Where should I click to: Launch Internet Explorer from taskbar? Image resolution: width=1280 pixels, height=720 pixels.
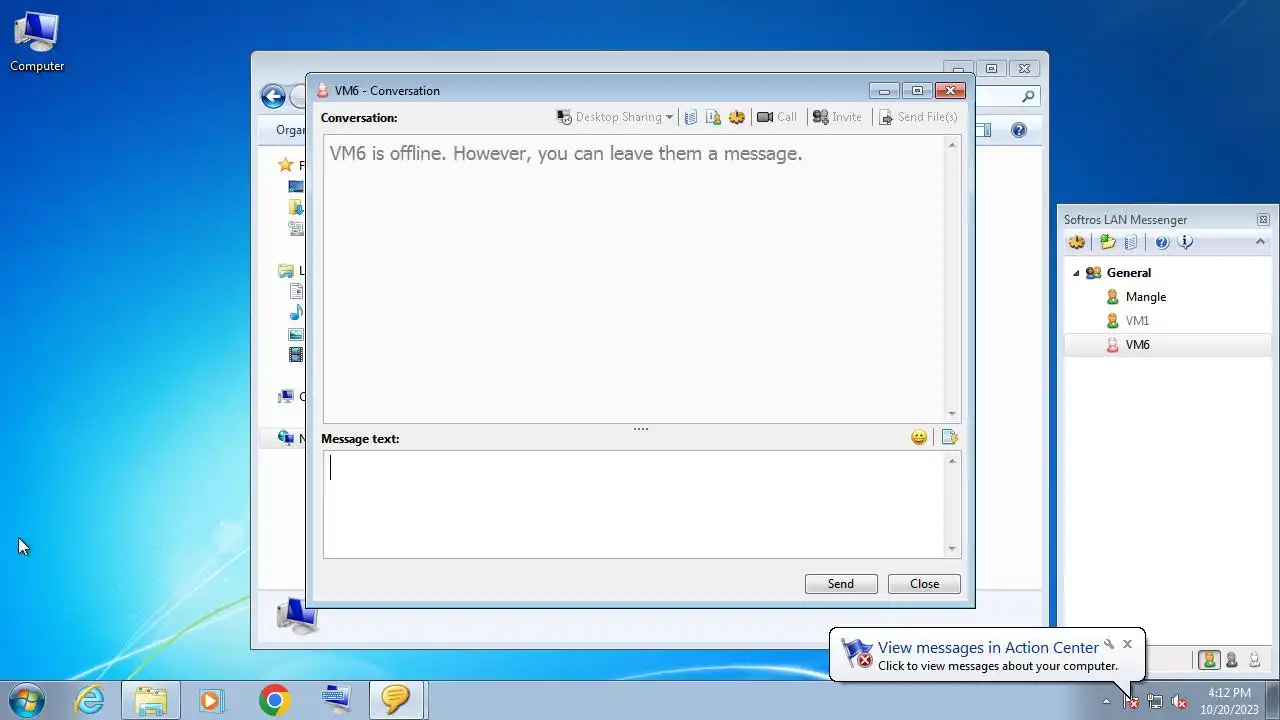tap(90, 700)
